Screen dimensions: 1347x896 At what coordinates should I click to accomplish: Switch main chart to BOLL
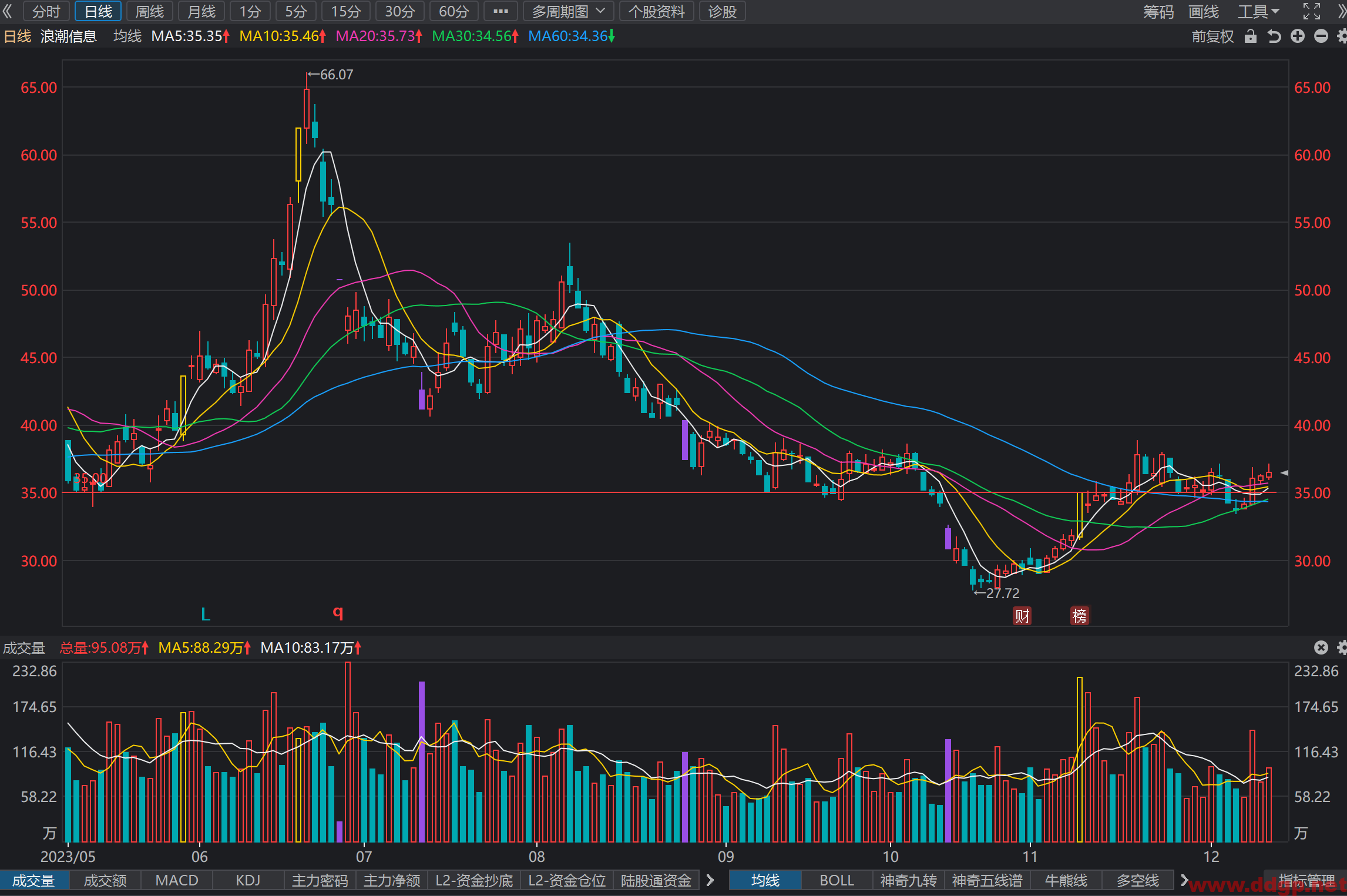[x=837, y=880]
